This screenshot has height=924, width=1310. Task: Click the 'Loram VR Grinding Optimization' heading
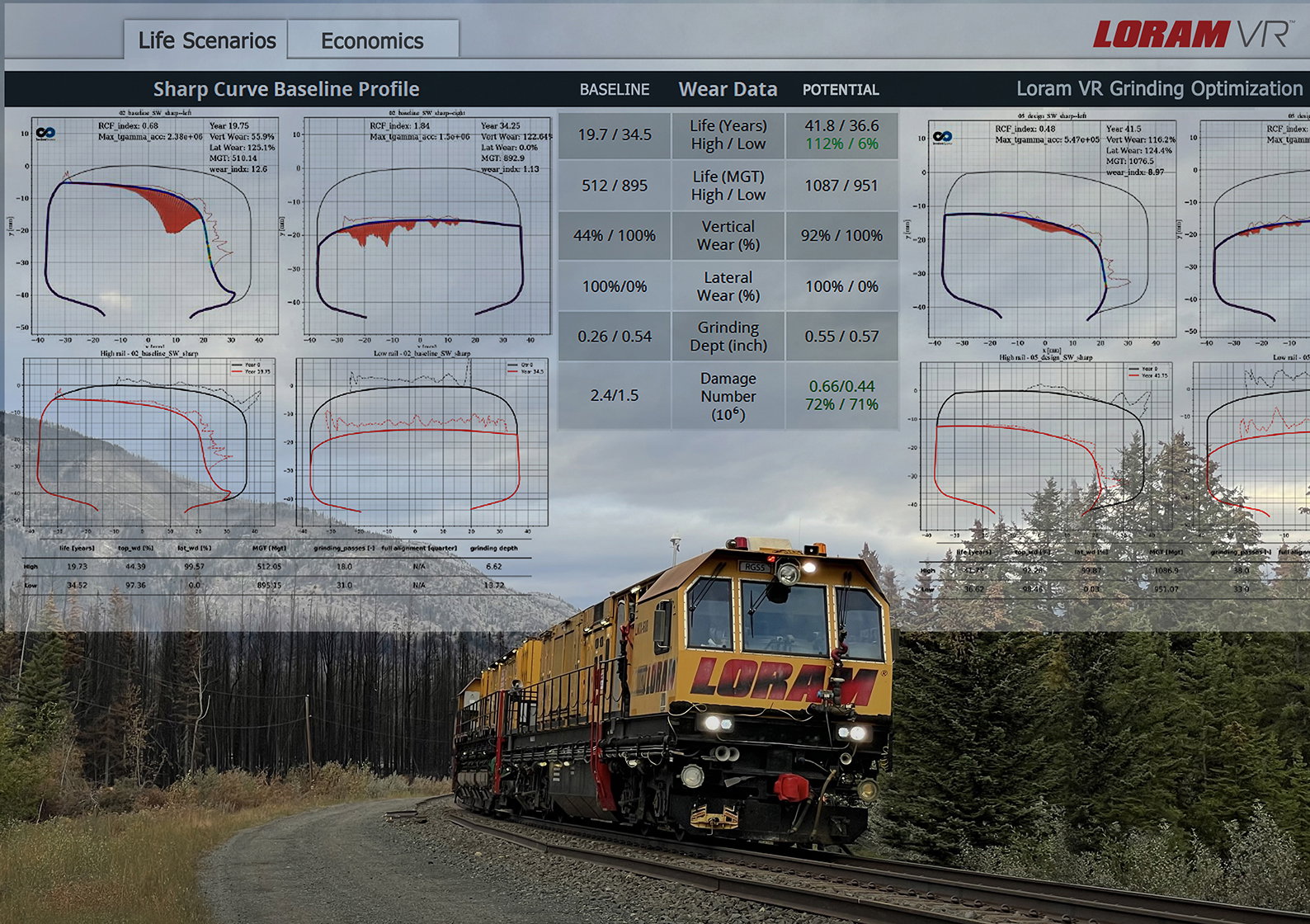(1159, 88)
